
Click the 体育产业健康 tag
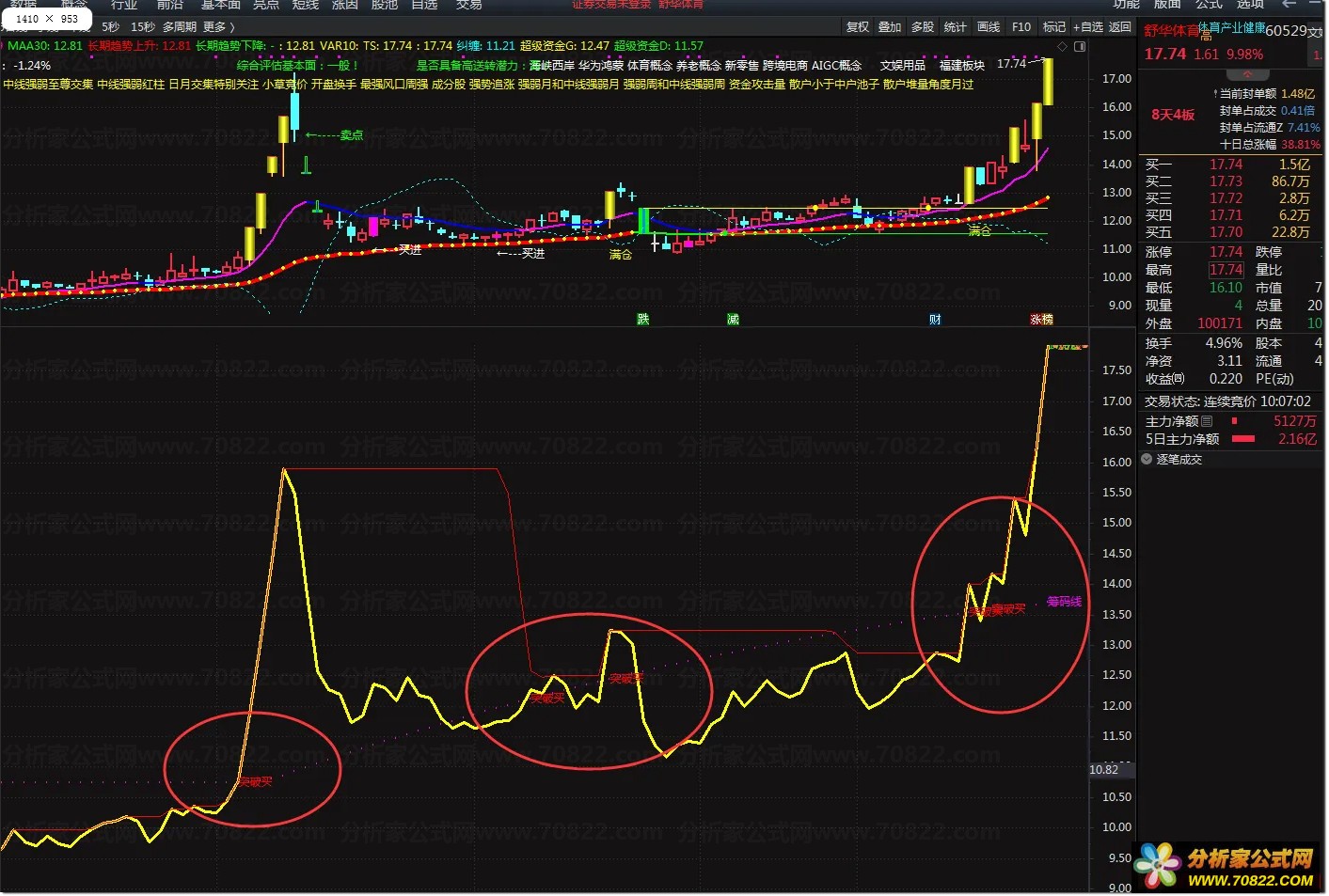click(x=1232, y=28)
